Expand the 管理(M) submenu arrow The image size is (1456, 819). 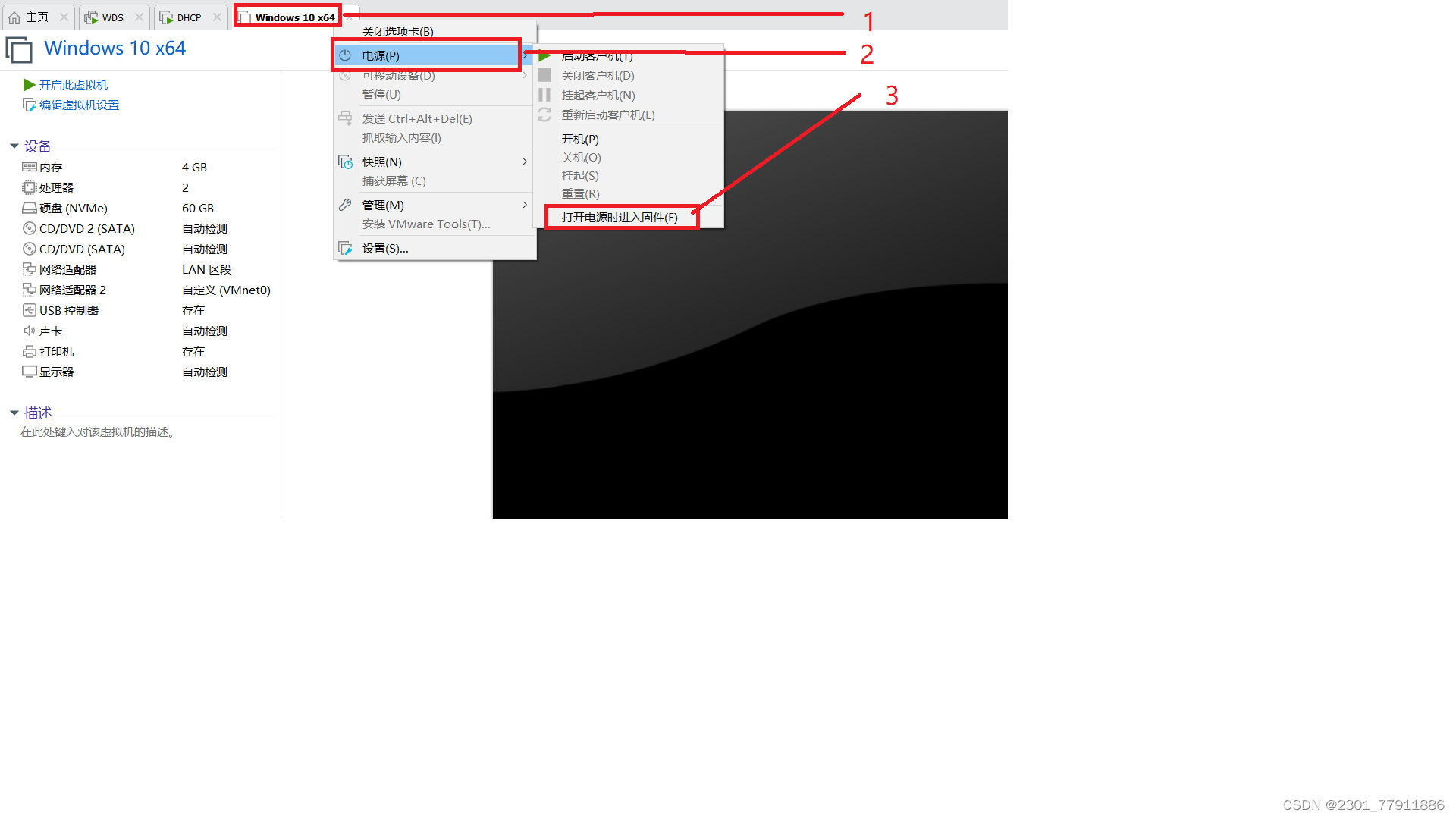(x=525, y=205)
